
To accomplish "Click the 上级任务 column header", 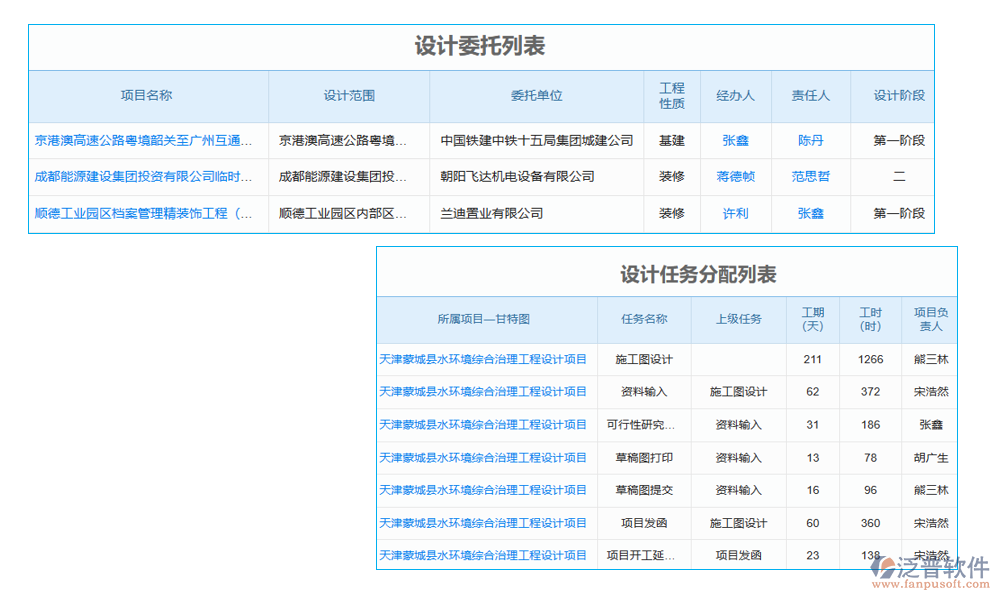I will point(738,318).
